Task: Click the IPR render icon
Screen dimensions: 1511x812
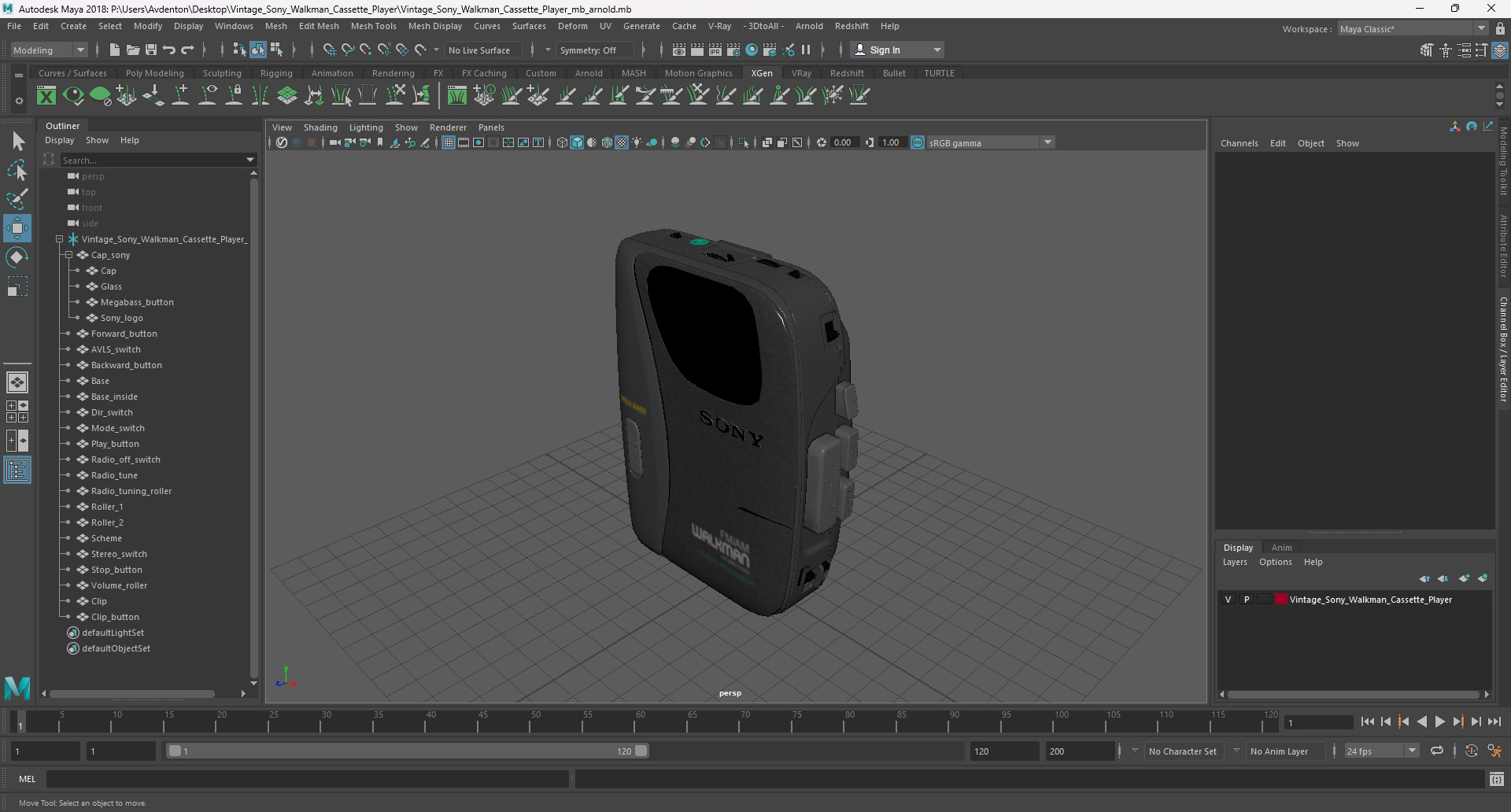Action: 715,50
